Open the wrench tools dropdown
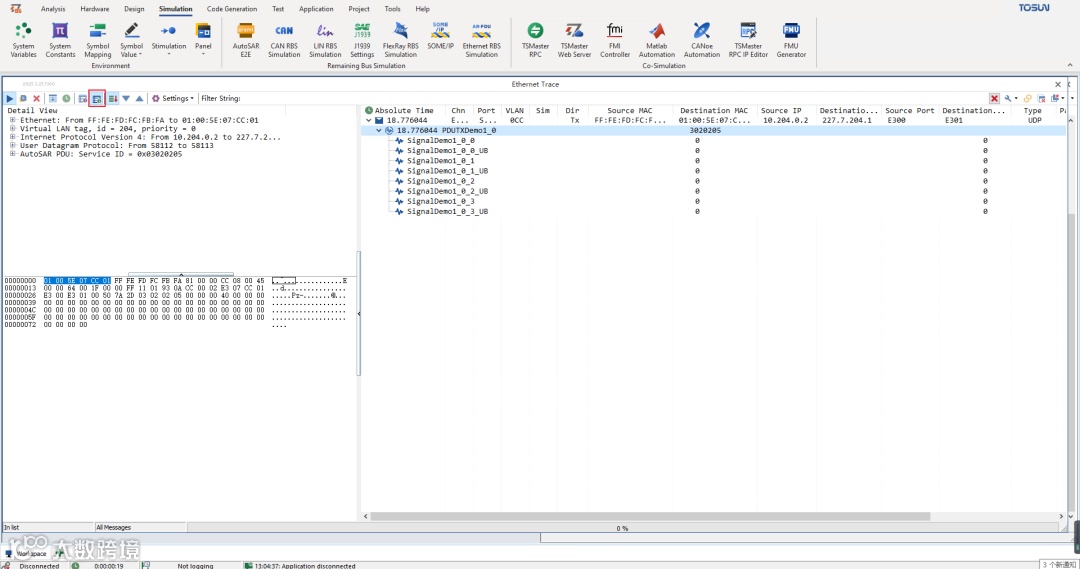The image size is (1080, 569). [1010, 99]
